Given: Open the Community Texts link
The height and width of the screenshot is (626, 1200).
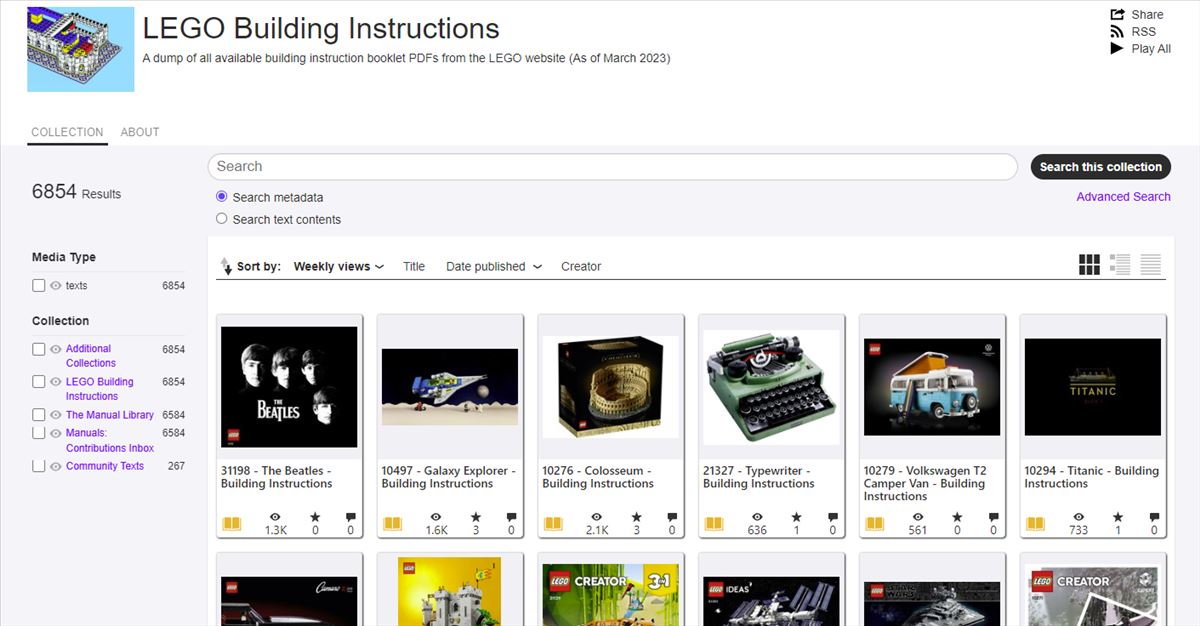Looking at the screenshot, I should [105, 466].
